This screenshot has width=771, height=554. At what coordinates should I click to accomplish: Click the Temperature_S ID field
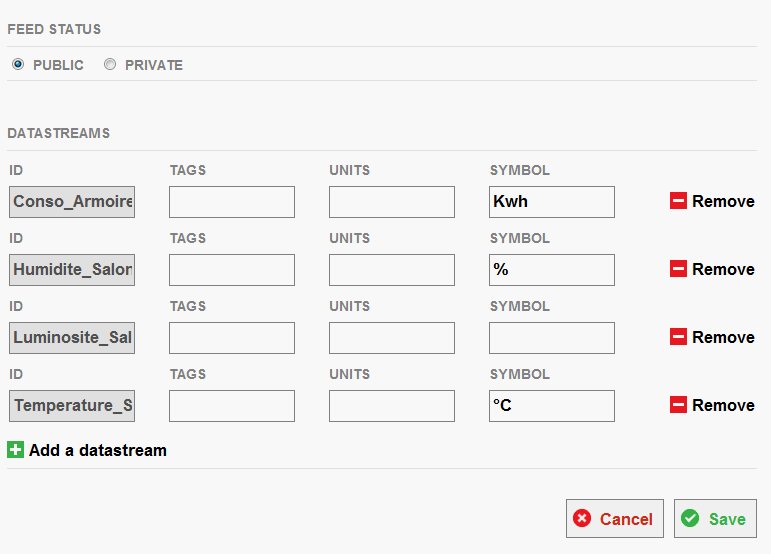(72, 406)
